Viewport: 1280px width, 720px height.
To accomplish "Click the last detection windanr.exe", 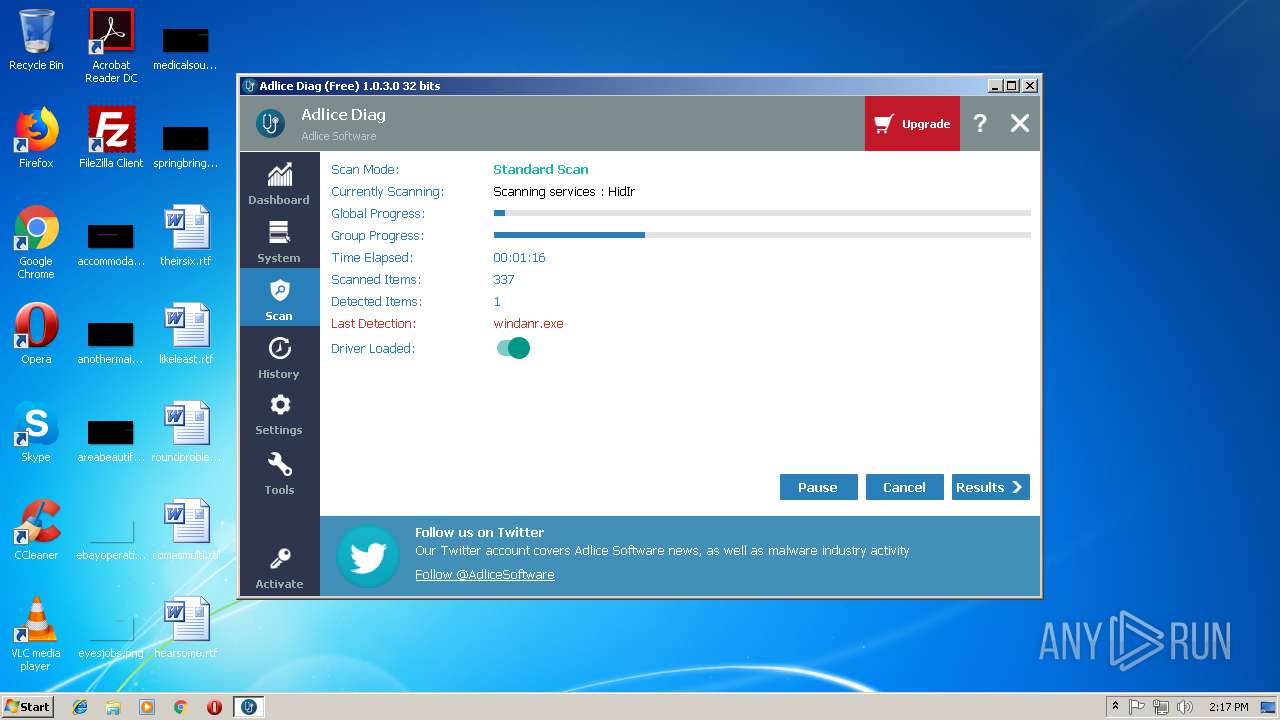I will 528,324.
